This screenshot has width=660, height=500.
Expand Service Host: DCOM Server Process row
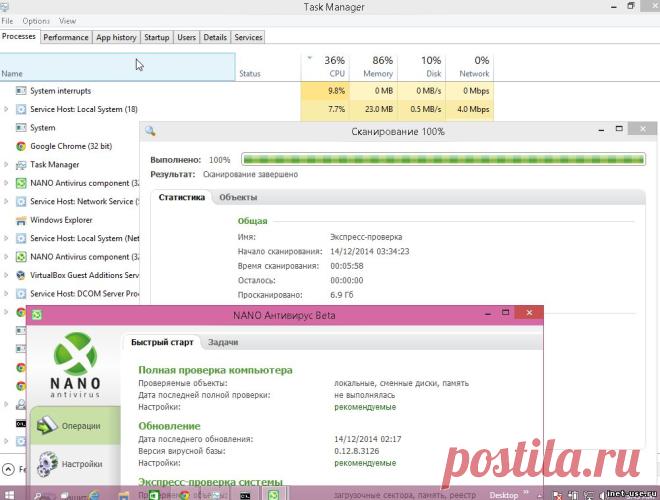(x=6, y=294)
